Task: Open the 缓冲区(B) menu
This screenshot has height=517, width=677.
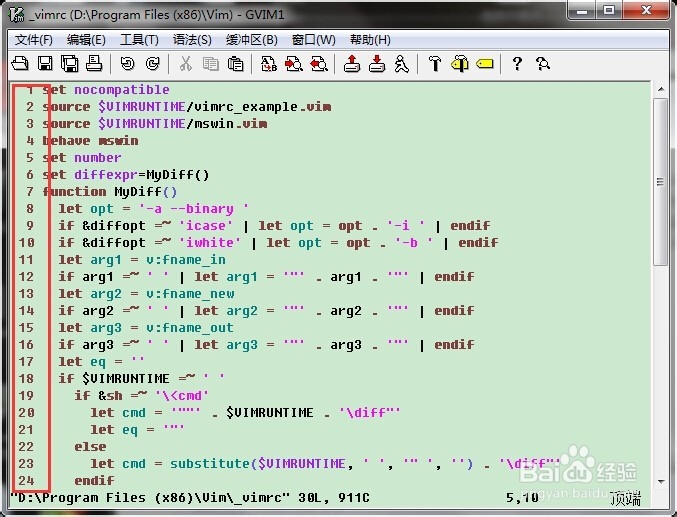Action: pyautogui.click(x=252, y=40)
